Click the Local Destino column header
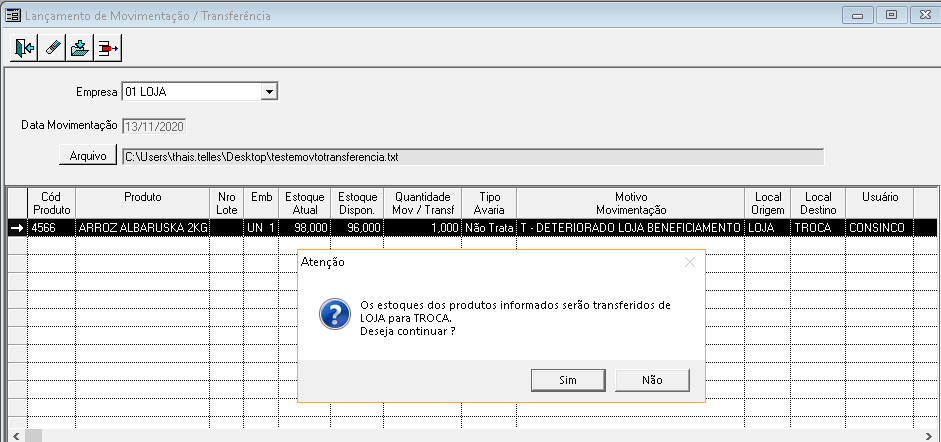941x442 pixels. pyautogui.click(x=819, y=203)
